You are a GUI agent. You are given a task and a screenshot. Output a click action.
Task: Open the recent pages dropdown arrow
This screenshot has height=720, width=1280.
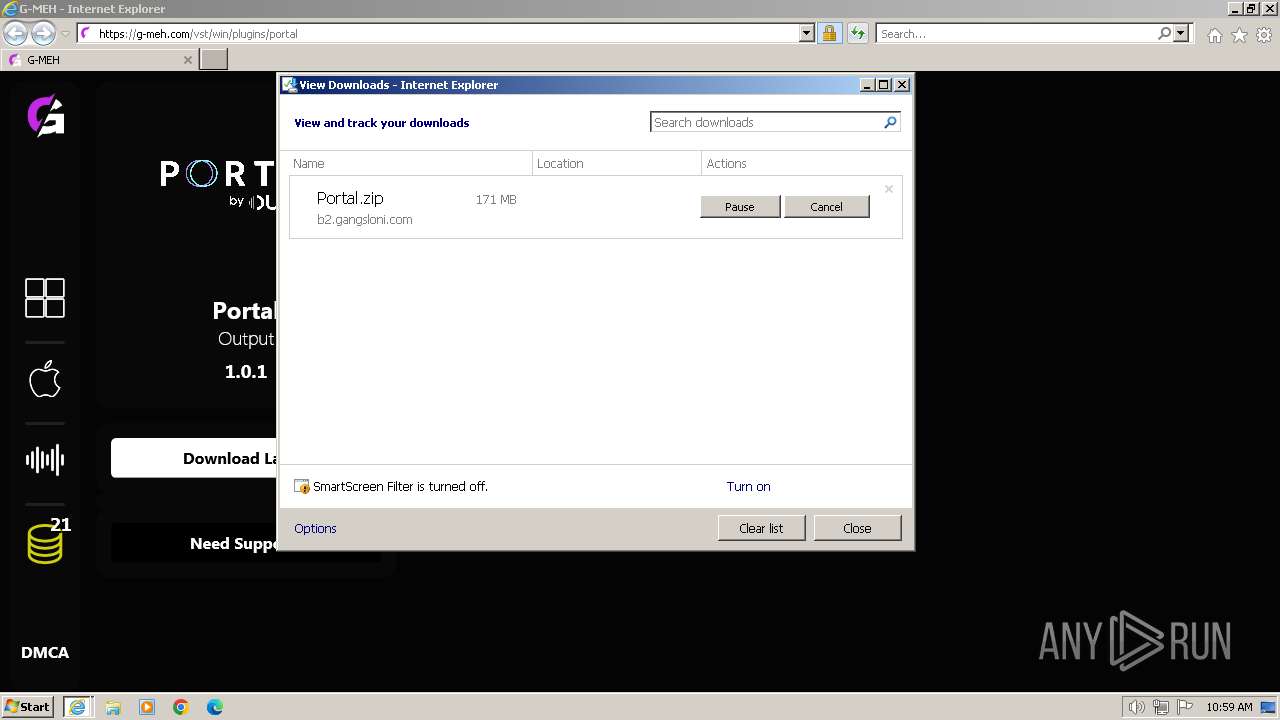pos(65,33)
